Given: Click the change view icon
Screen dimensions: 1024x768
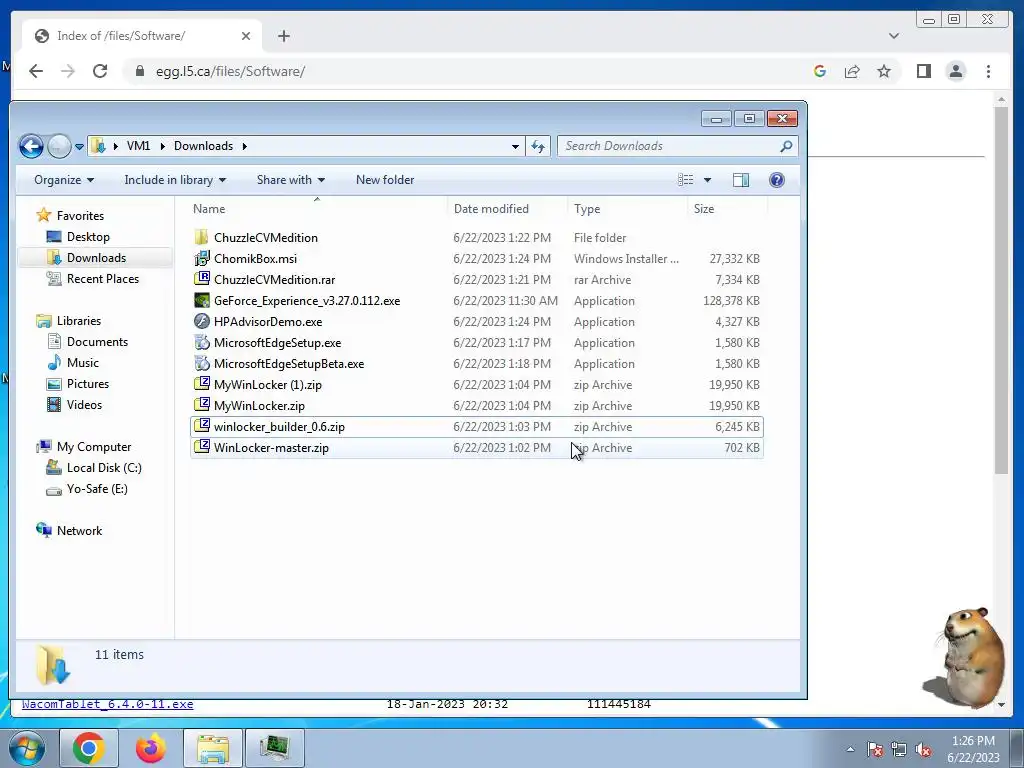Looking at the screenshot, I should click(x=685, y=180).
